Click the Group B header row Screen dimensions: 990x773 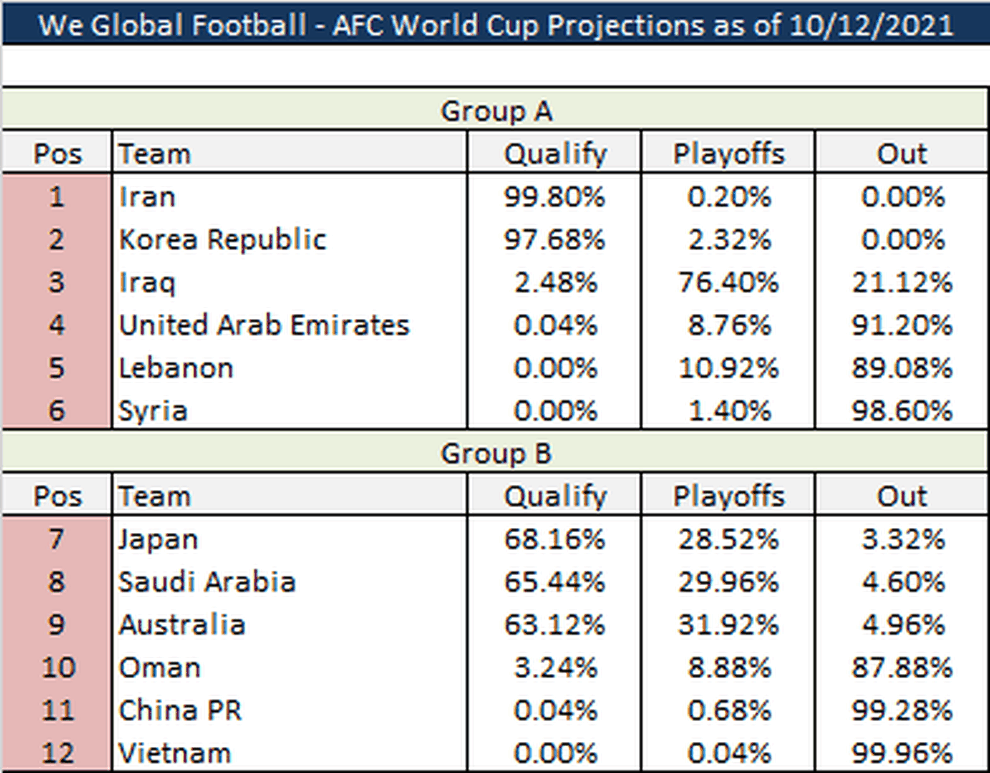496,453
